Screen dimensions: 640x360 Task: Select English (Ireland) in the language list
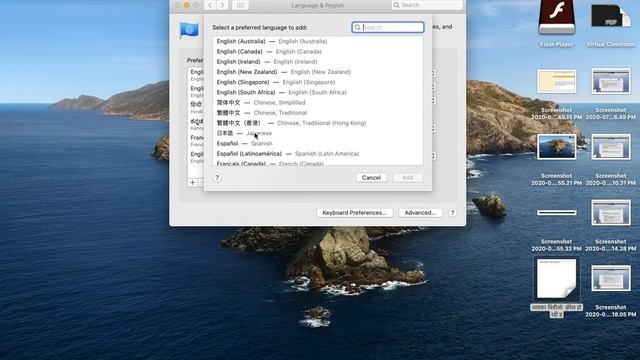pos(318,62)
